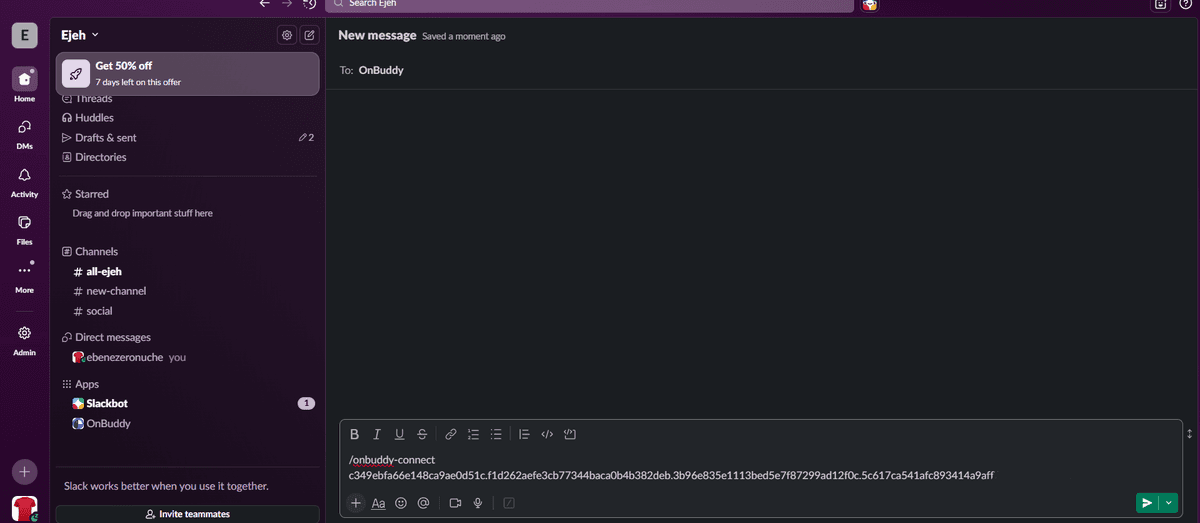
Task: Insert inline code formatting
Action: [x=547, y=434]
